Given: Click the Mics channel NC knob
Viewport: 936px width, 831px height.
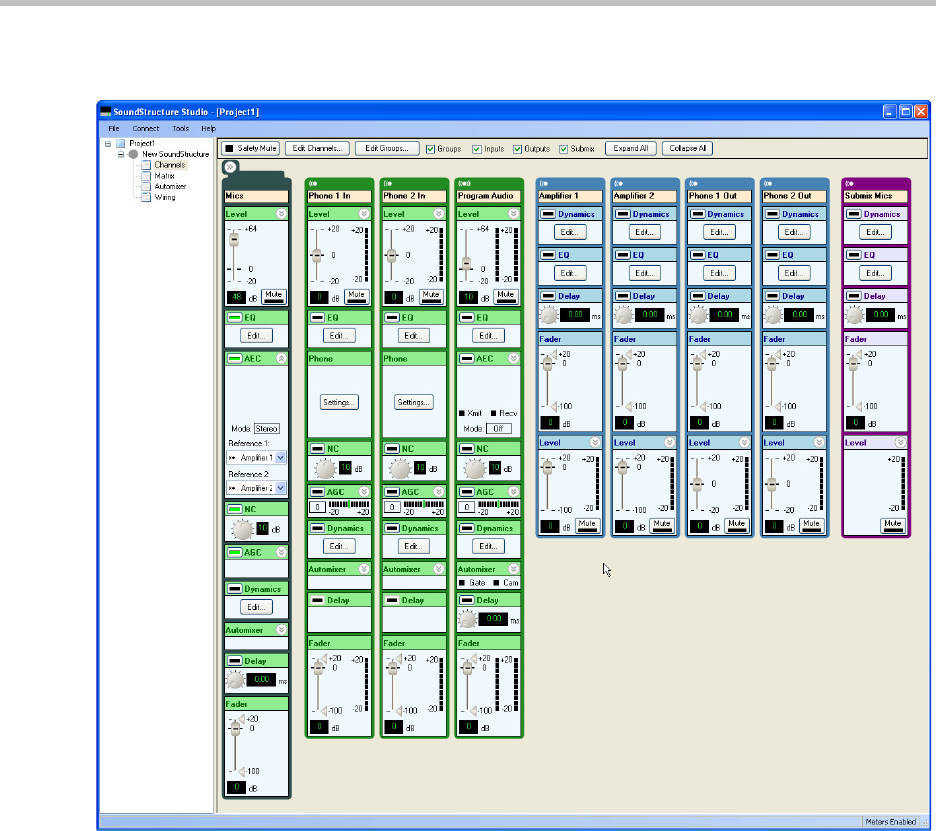Looking at the screenshot, I should click(238, 529).
